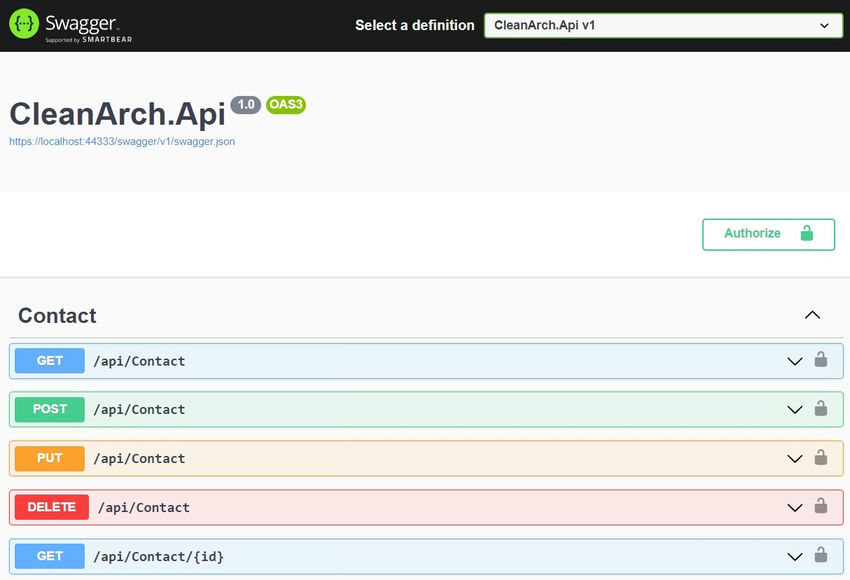Click the GET method badge
The image size is (850, 580).
49,361
